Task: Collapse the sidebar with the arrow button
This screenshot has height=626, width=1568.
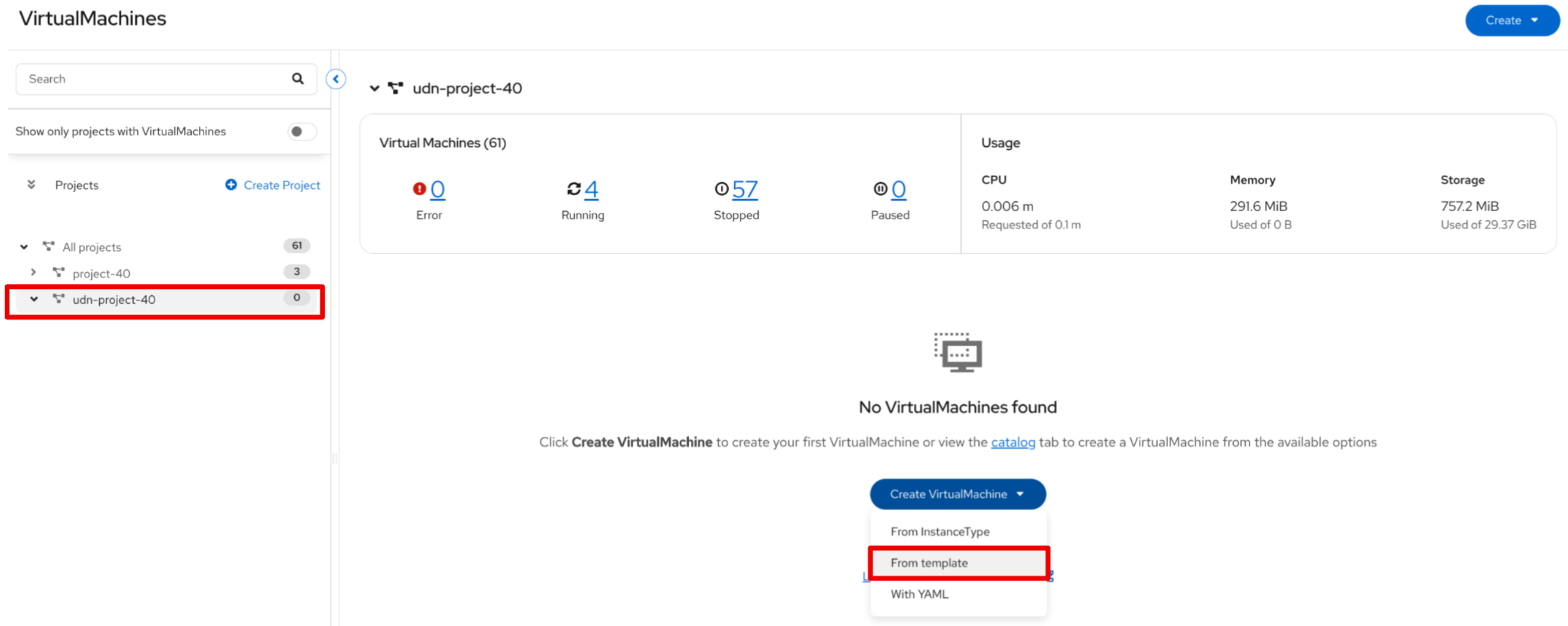Action: [x=335, y=79]
